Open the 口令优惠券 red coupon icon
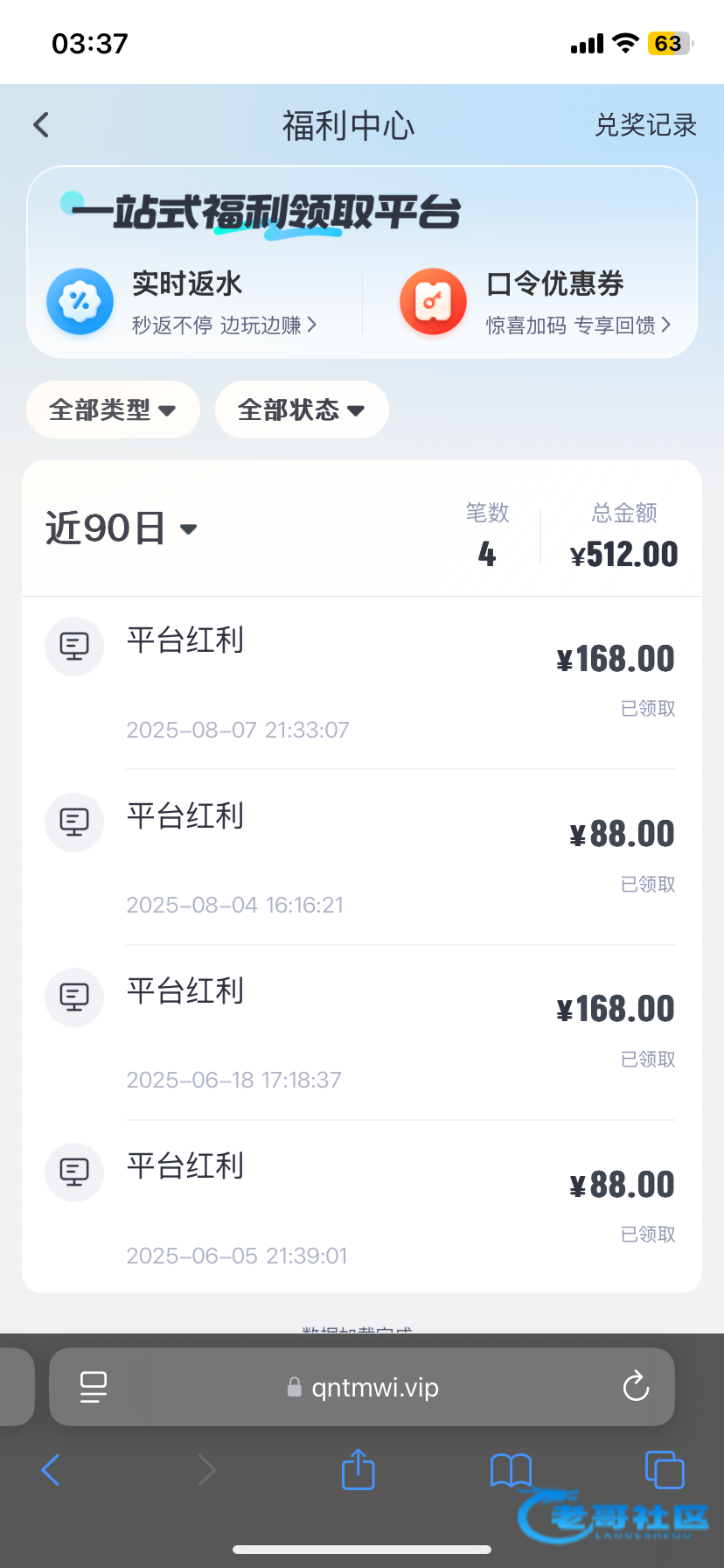Viewport: 724px width, 1568px height. 433,302
